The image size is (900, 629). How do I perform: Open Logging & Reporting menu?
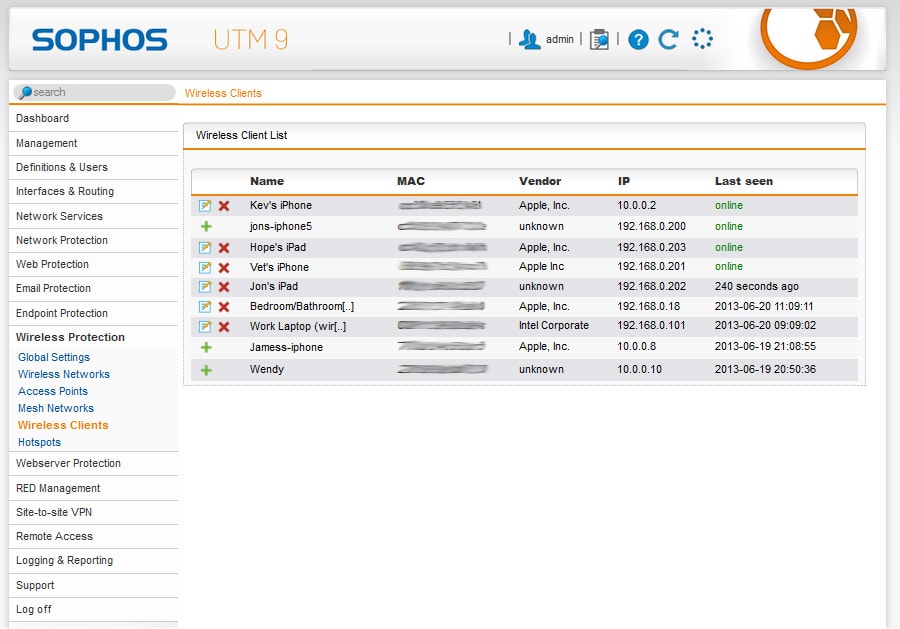tap(93, 561)
